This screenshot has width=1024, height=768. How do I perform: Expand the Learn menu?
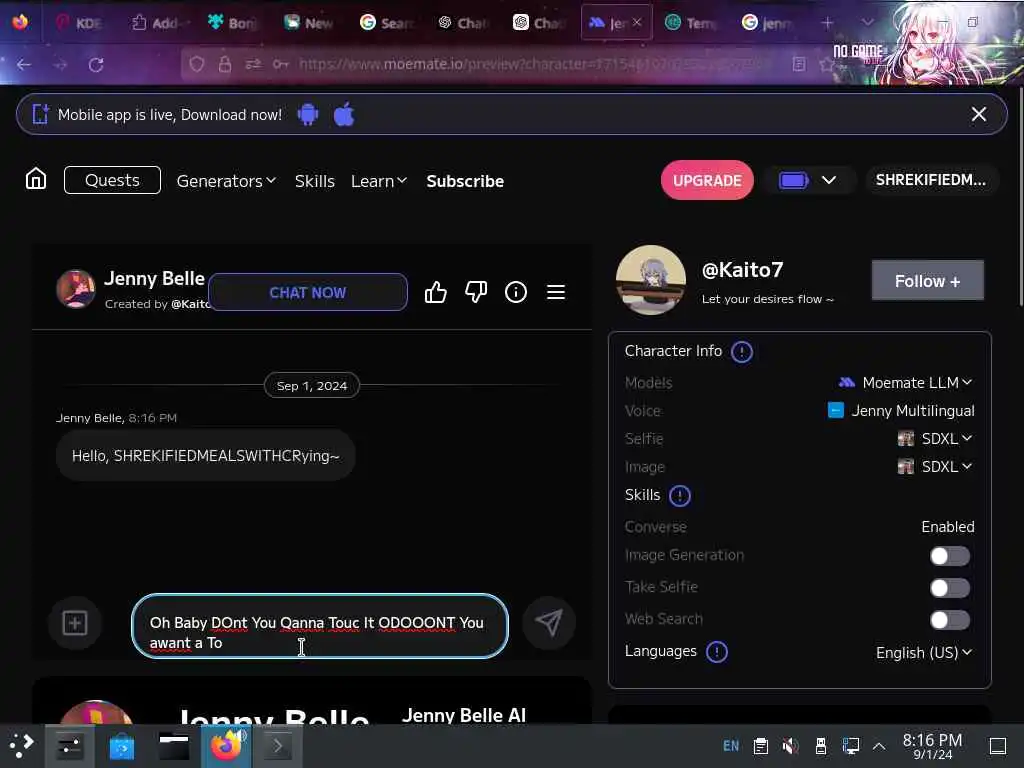point(379,181)
